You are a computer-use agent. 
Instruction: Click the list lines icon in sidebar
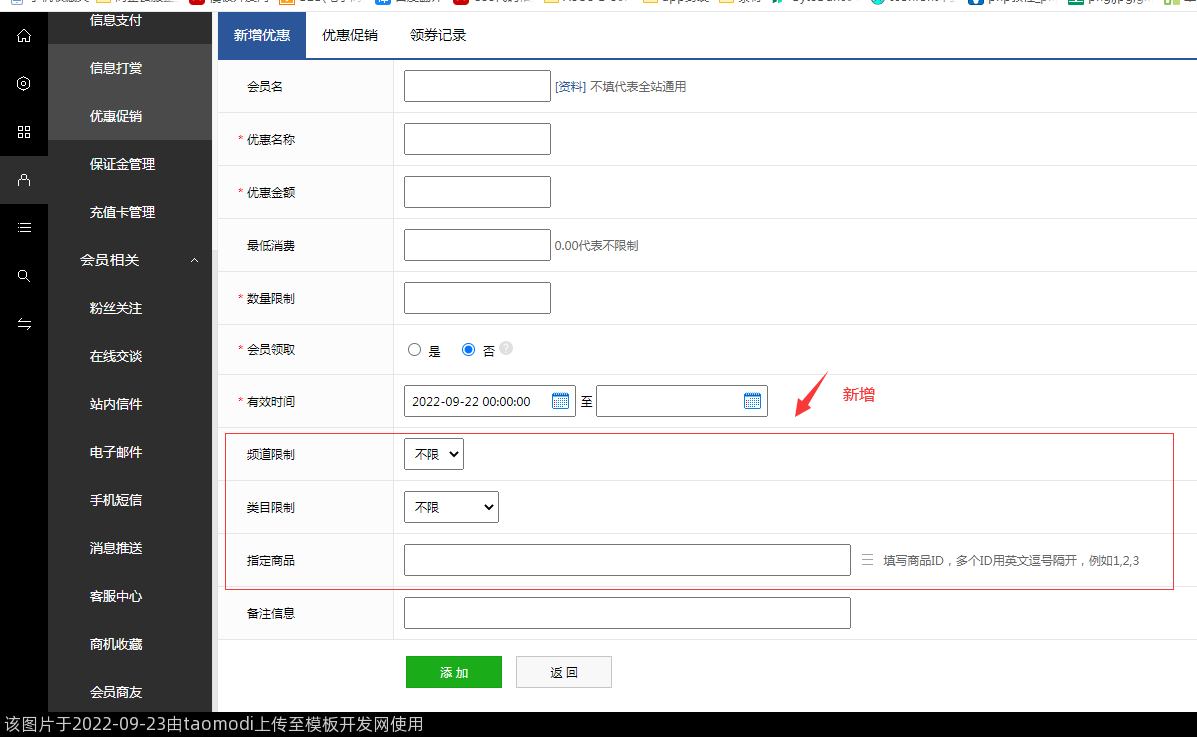24,228
